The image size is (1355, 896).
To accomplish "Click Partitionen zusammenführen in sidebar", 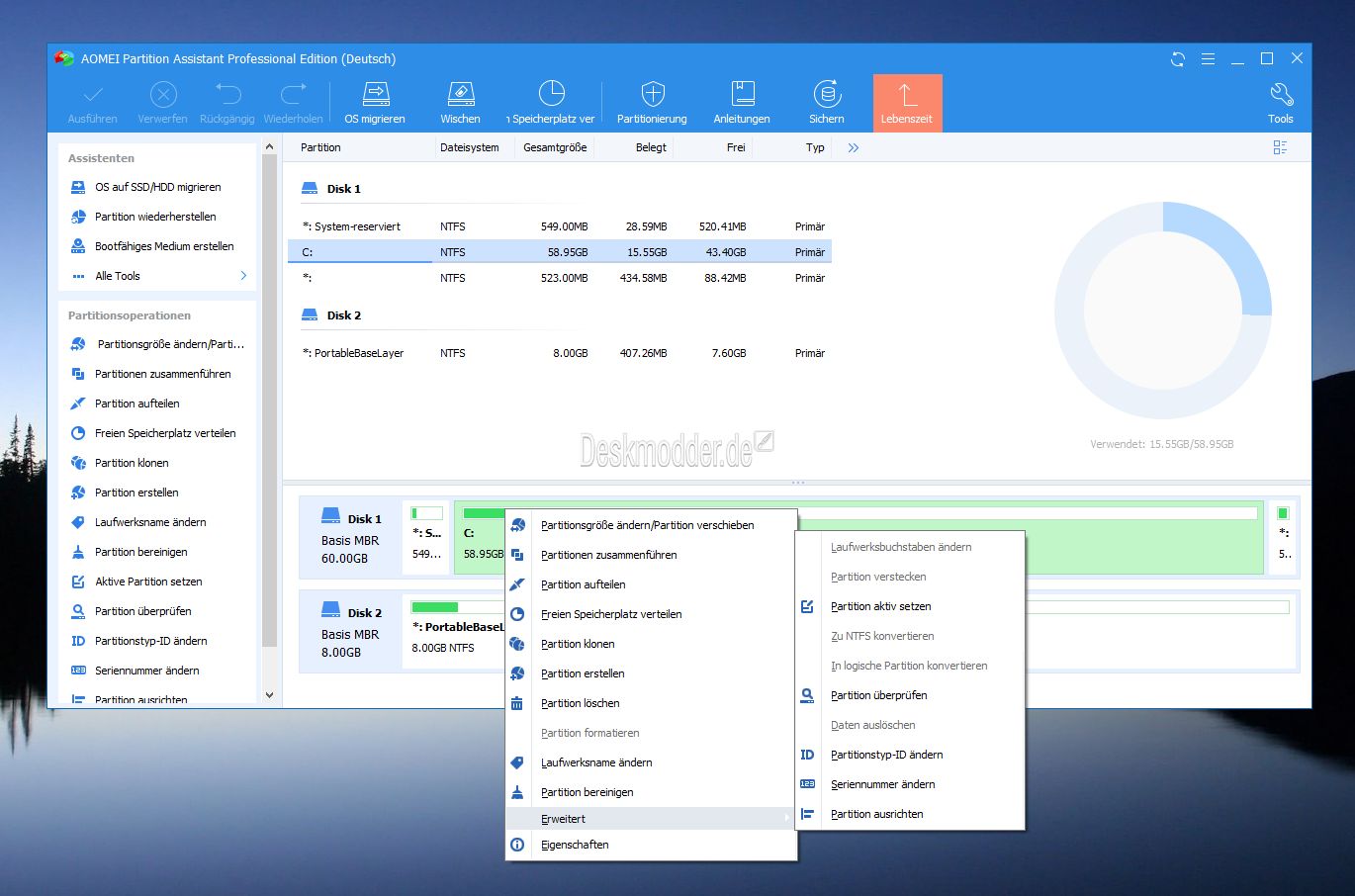I will click(x=162, y=374).
